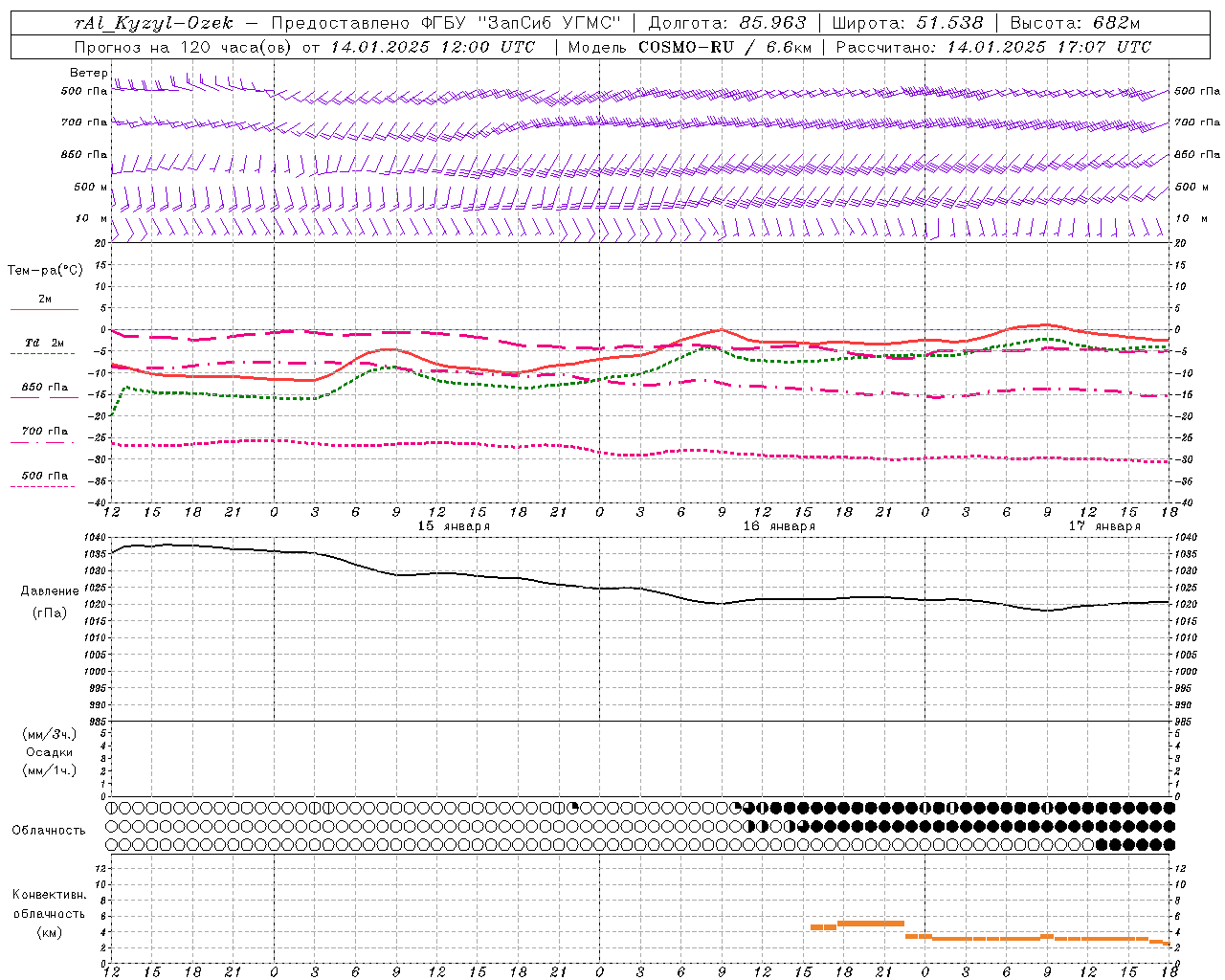Image resolution: width=1225 pixels, height=980 pixels.
Task: Click the Давление pressure chart title
Action: click(50, 591)
